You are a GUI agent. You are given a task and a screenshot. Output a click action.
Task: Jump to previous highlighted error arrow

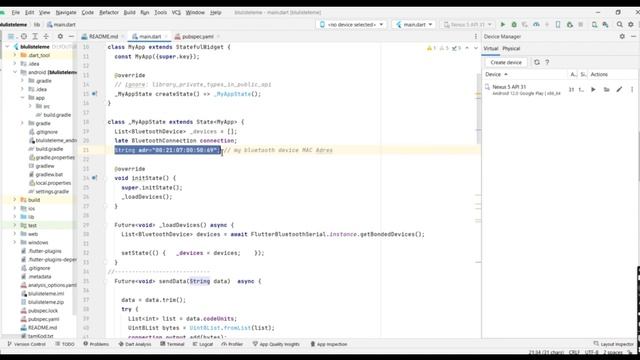[467, 48]
